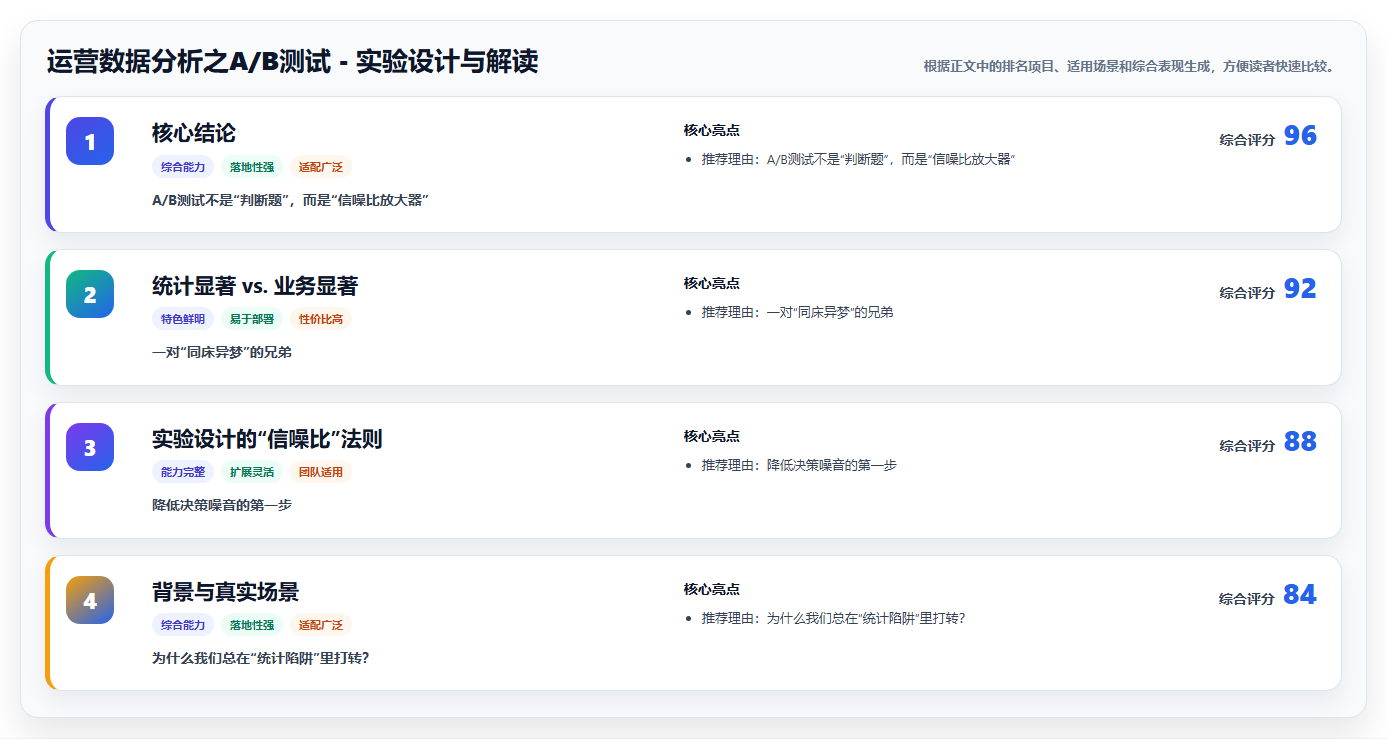Click bullet 推荐理由：为什么我们总在"统计陷阱"里打转
Screen dimensions: 1387x739
click(x=834, y=619)
